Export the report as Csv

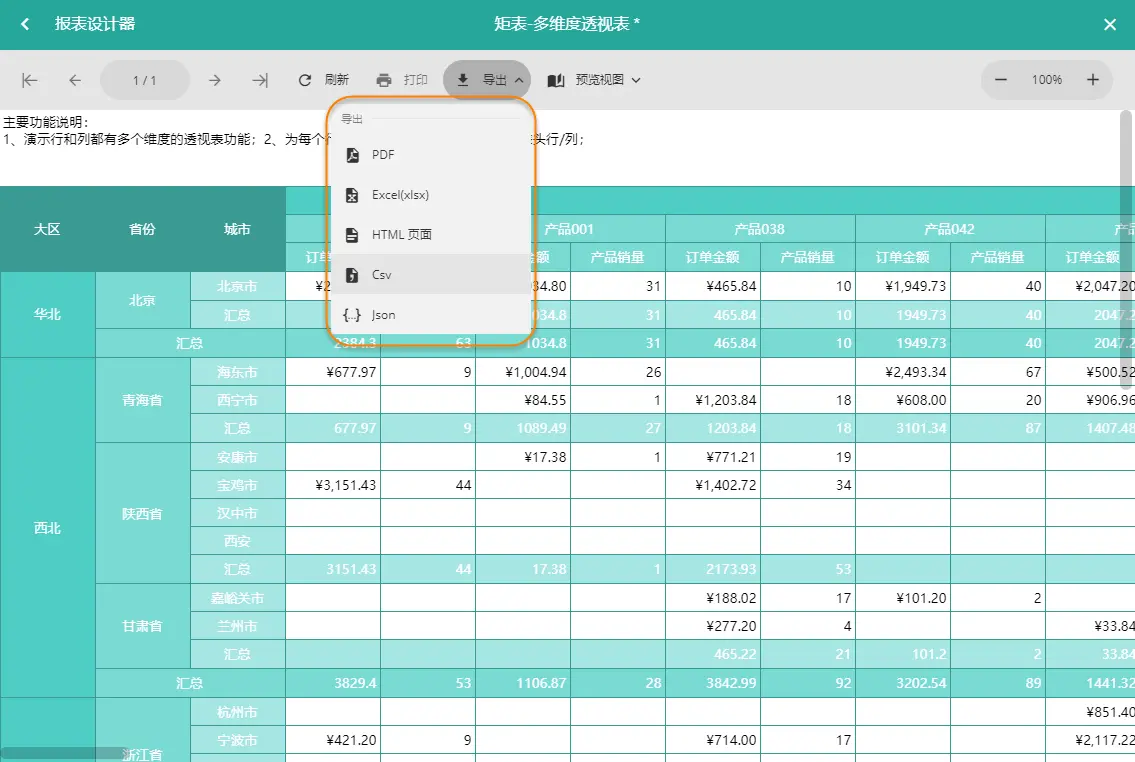[431, 274]
